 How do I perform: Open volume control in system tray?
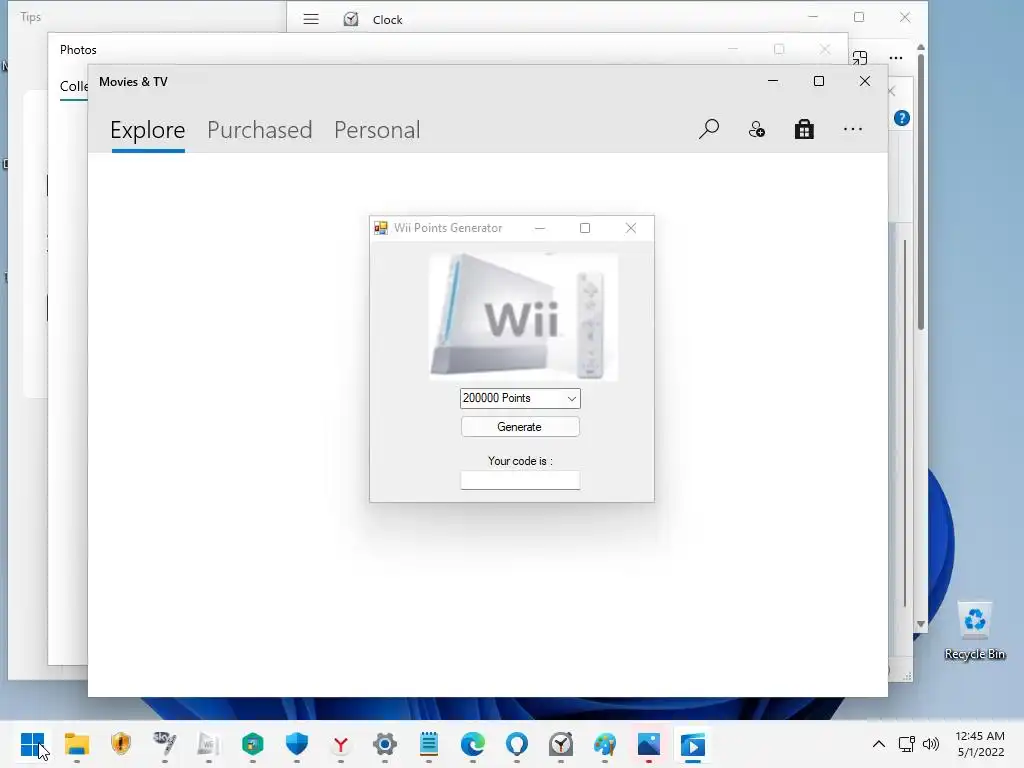pos(931,744)
